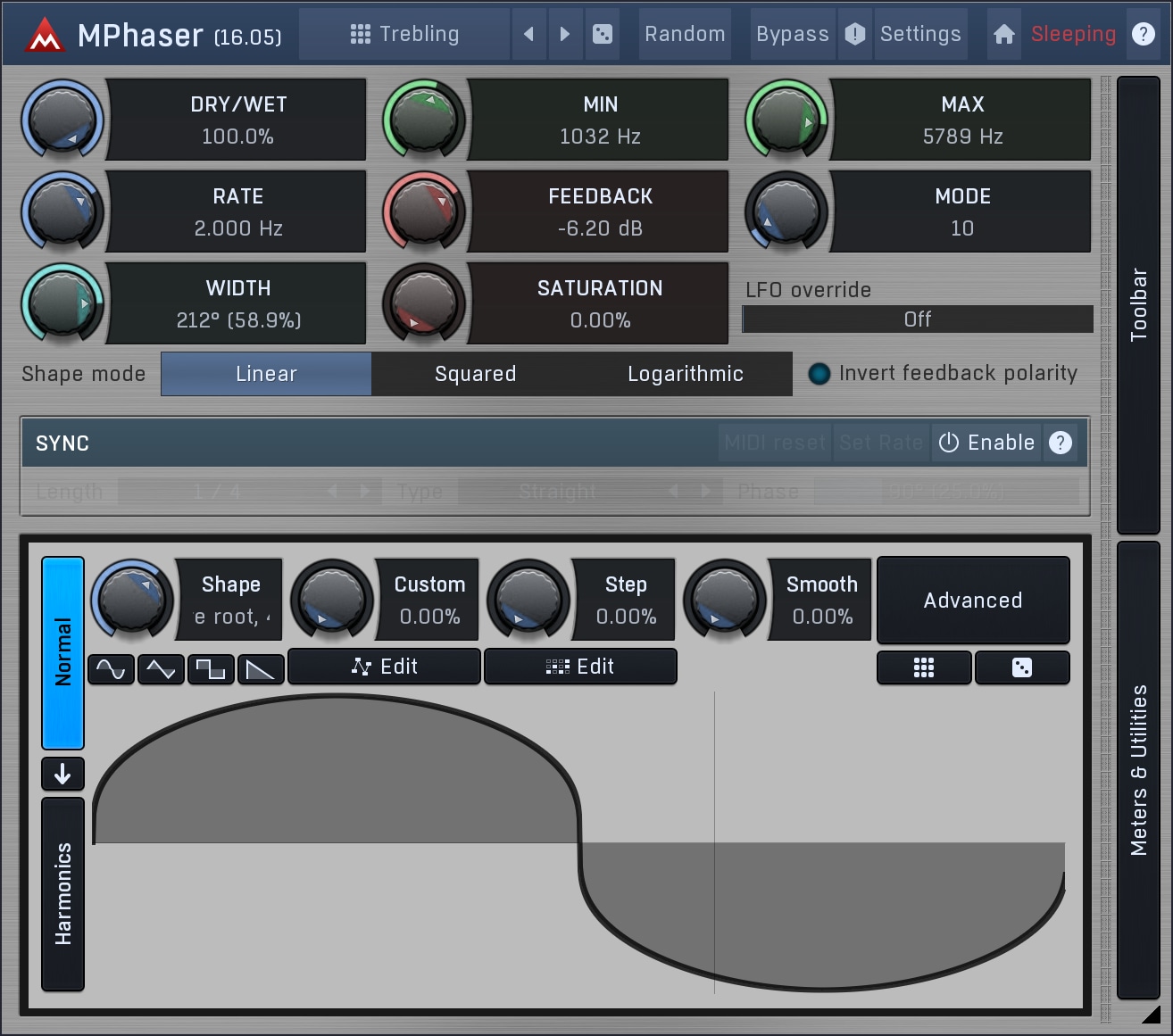Click the MIN frequency knob
The height and width of the screenshot is (1036, 1173).
point(424,120)
